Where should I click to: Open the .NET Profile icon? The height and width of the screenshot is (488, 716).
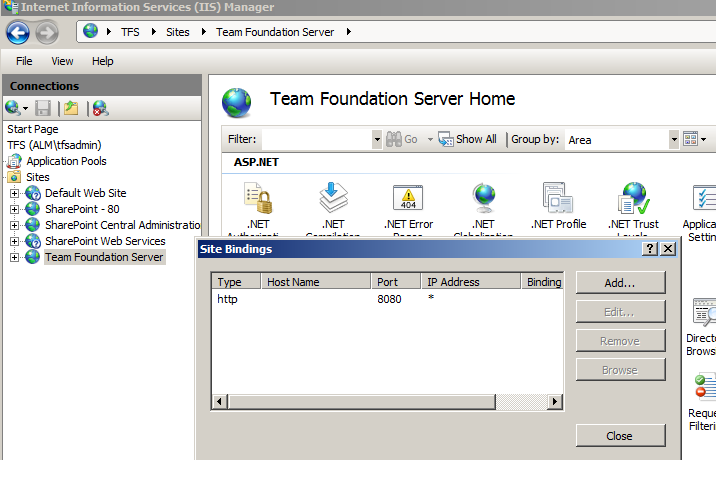coord(558,198)
